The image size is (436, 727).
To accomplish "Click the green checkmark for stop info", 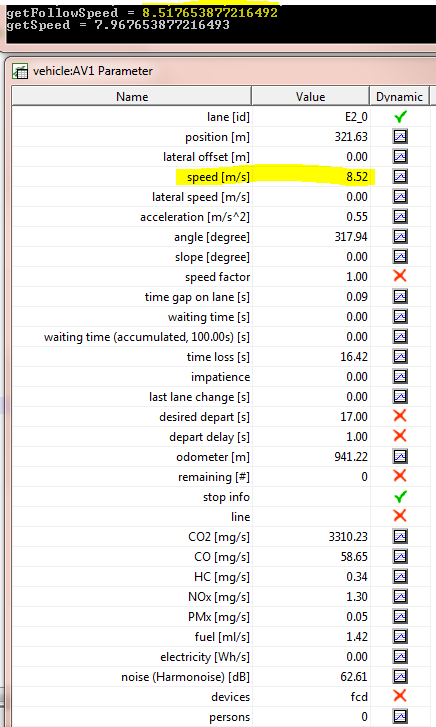I will click(400, 497).
